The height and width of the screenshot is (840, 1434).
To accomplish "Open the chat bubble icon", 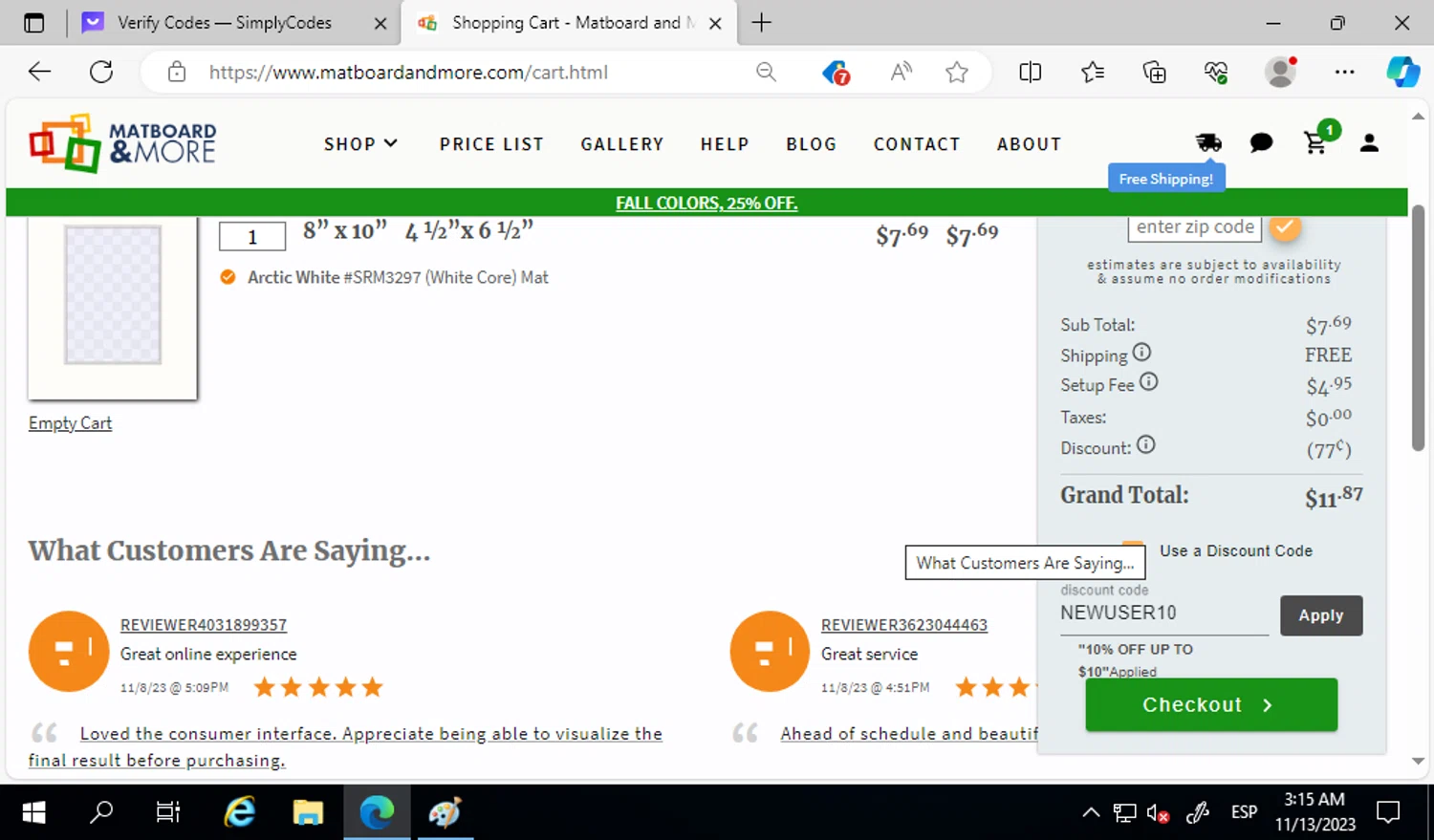I will click(x=1261, y=143).
